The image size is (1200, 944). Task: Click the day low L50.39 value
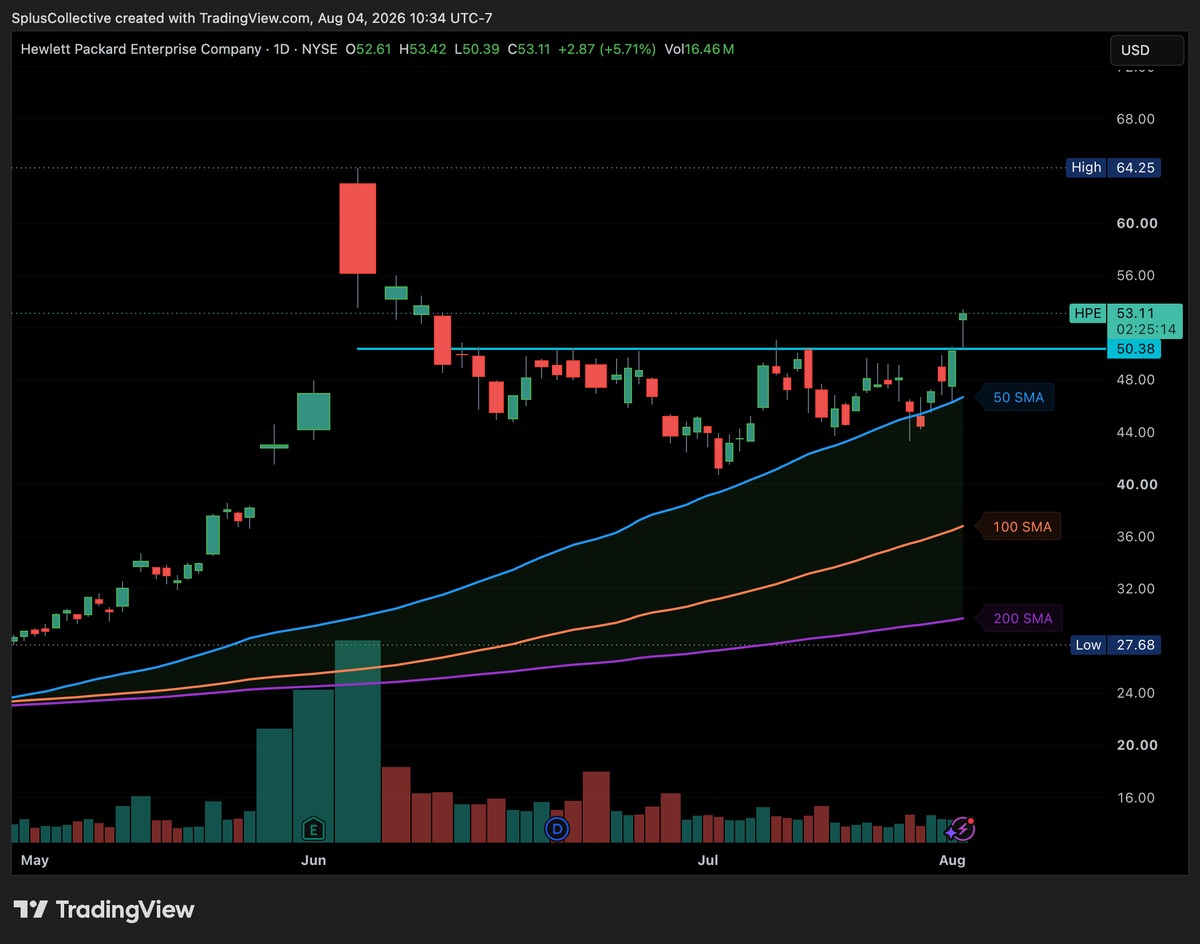click(478, 49)
